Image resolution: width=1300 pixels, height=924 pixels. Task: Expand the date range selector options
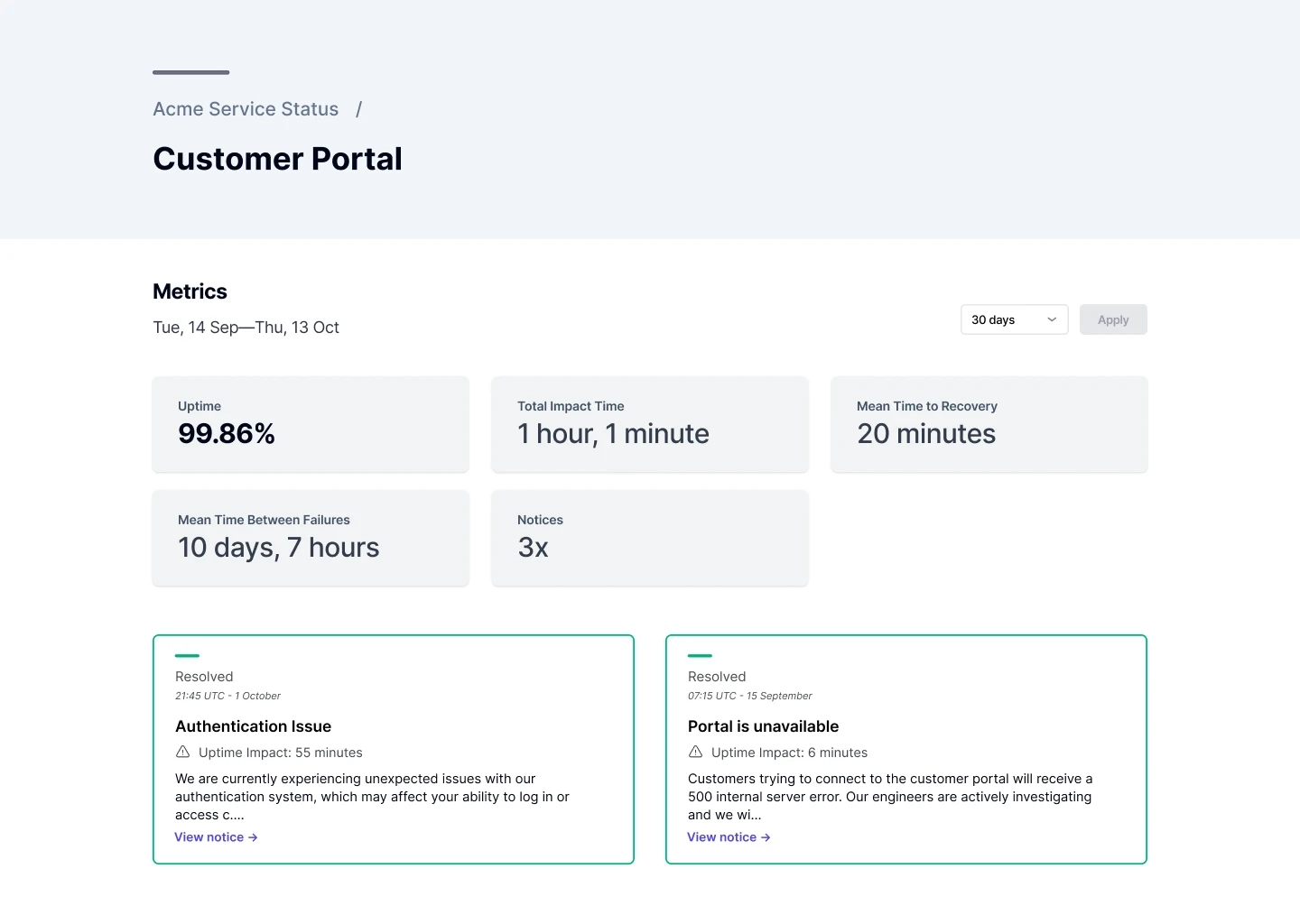[1013, 319]
